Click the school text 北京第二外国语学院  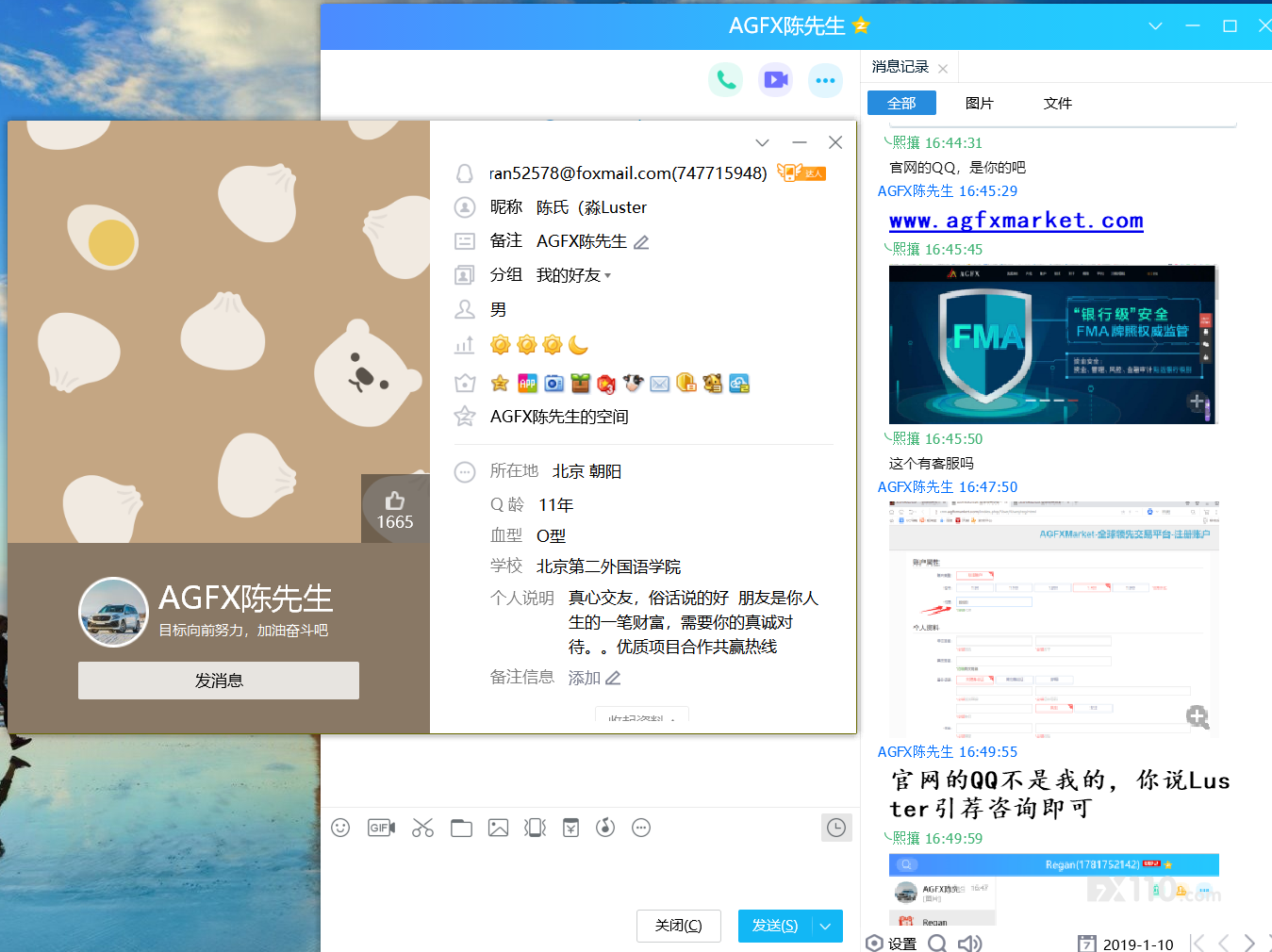[x=608, y=566]
